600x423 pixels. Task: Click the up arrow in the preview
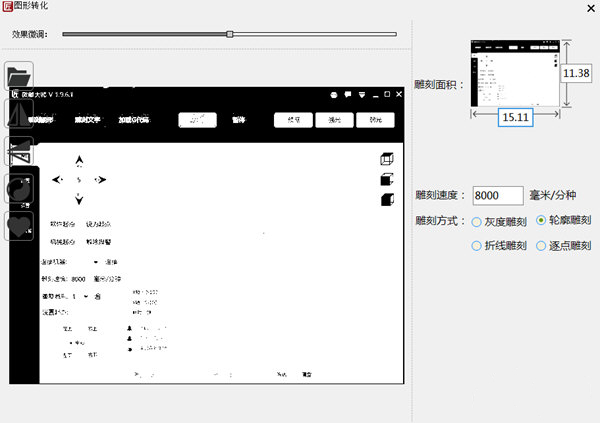(79, 160)
